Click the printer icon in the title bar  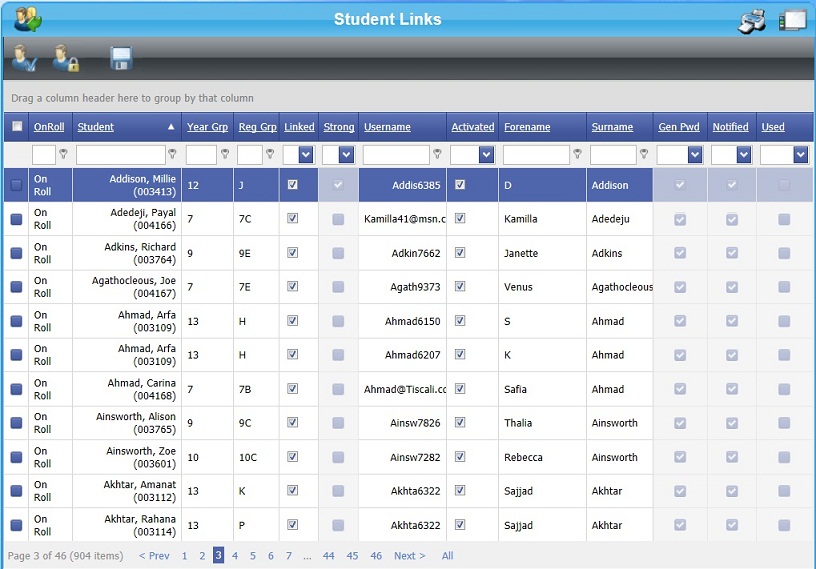click(752, 21)
